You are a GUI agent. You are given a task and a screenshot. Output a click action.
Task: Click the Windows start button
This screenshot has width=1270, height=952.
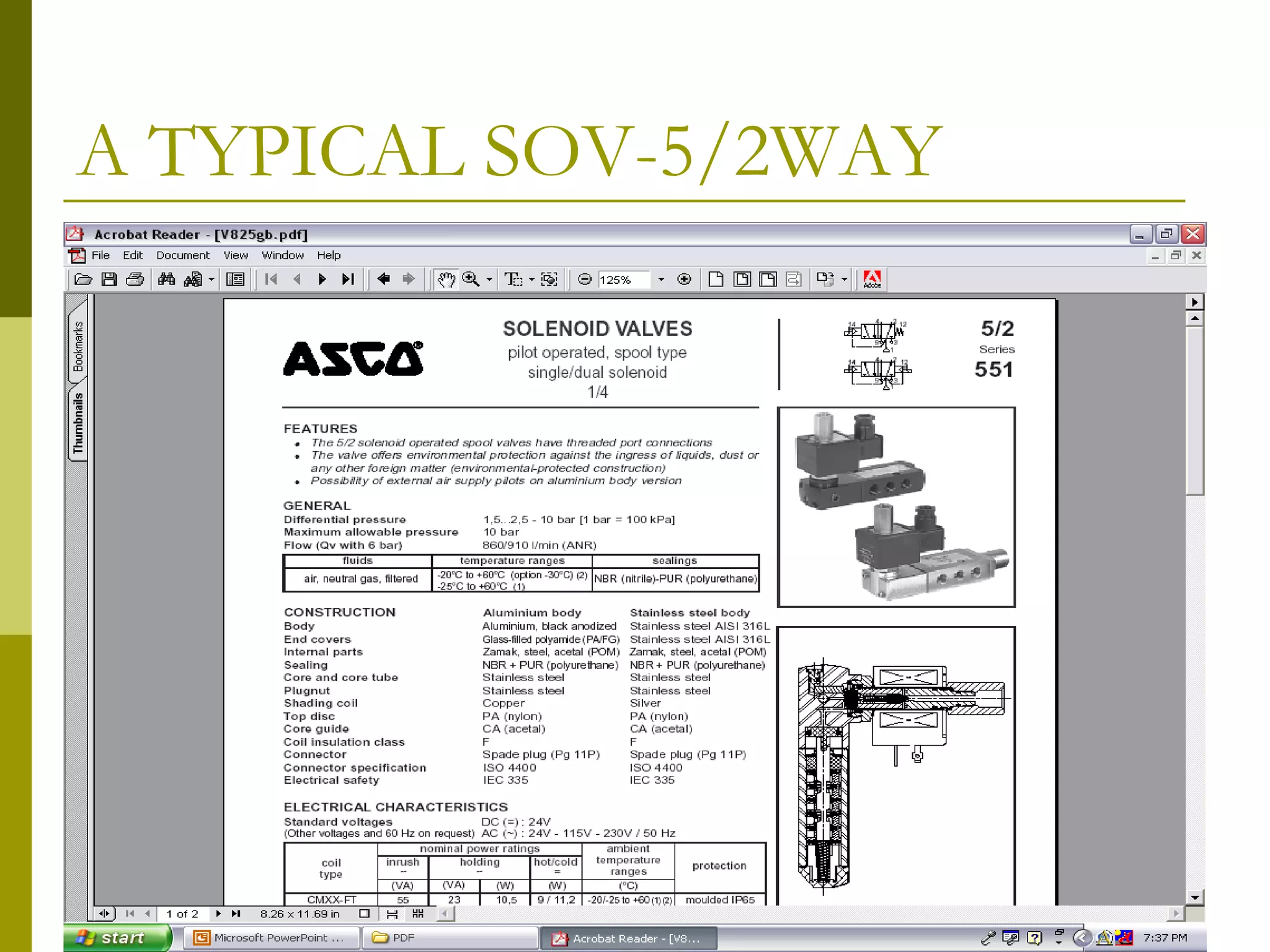tap(118, 938)
